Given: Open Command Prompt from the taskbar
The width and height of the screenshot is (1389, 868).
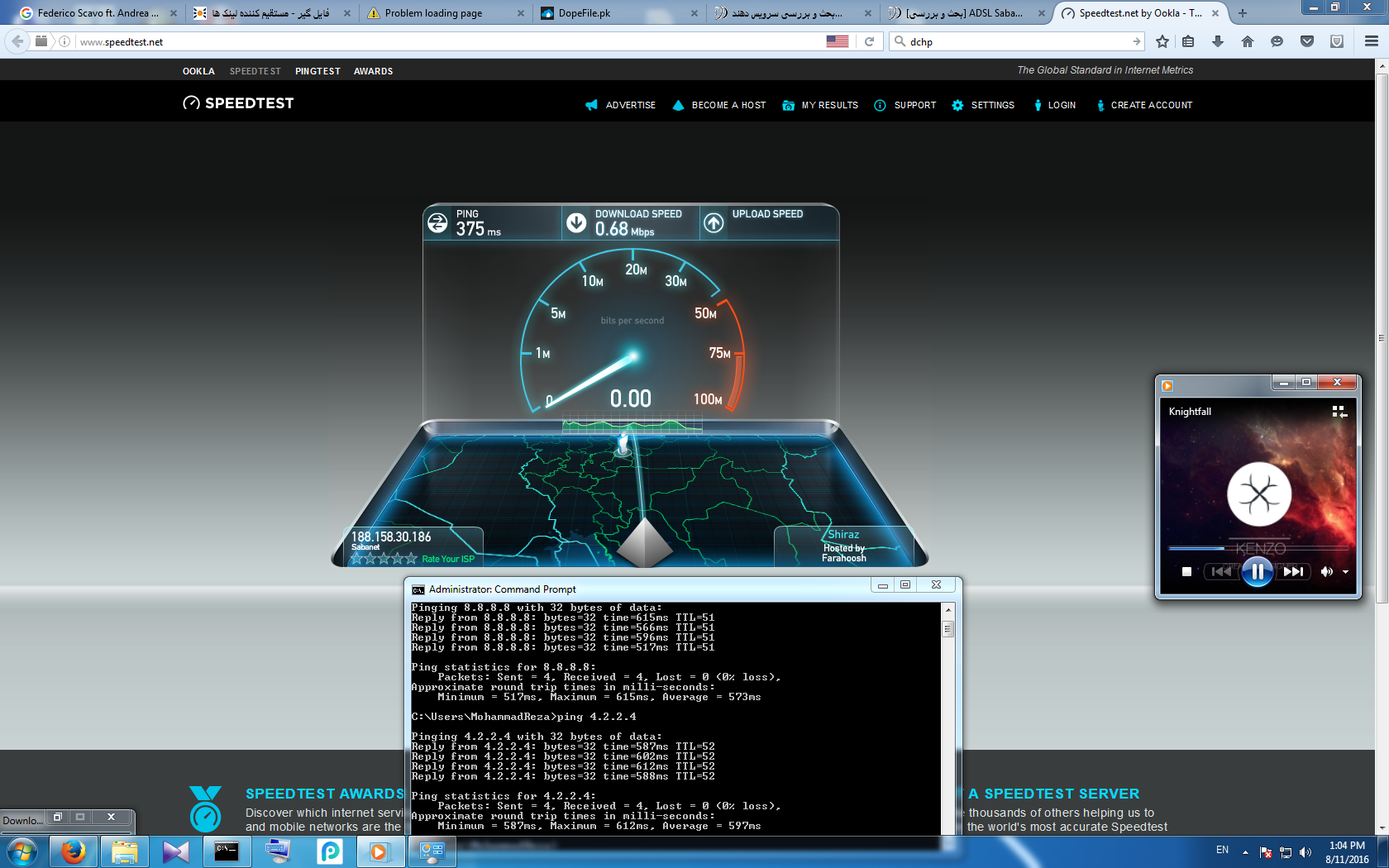Looking at the screenshot, I should click(227, 851).
